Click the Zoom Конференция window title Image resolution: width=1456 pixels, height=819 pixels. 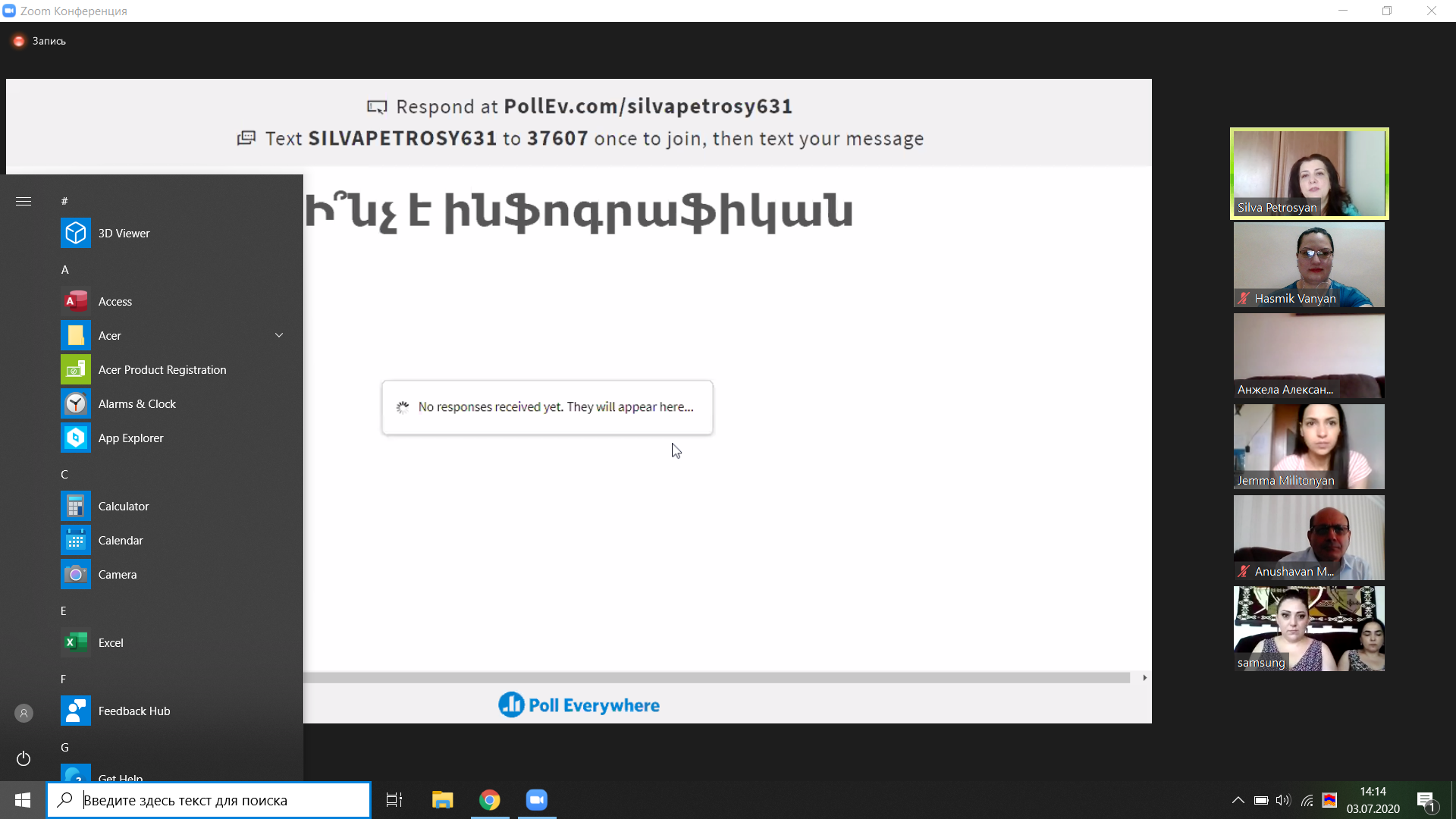[74, 11]
